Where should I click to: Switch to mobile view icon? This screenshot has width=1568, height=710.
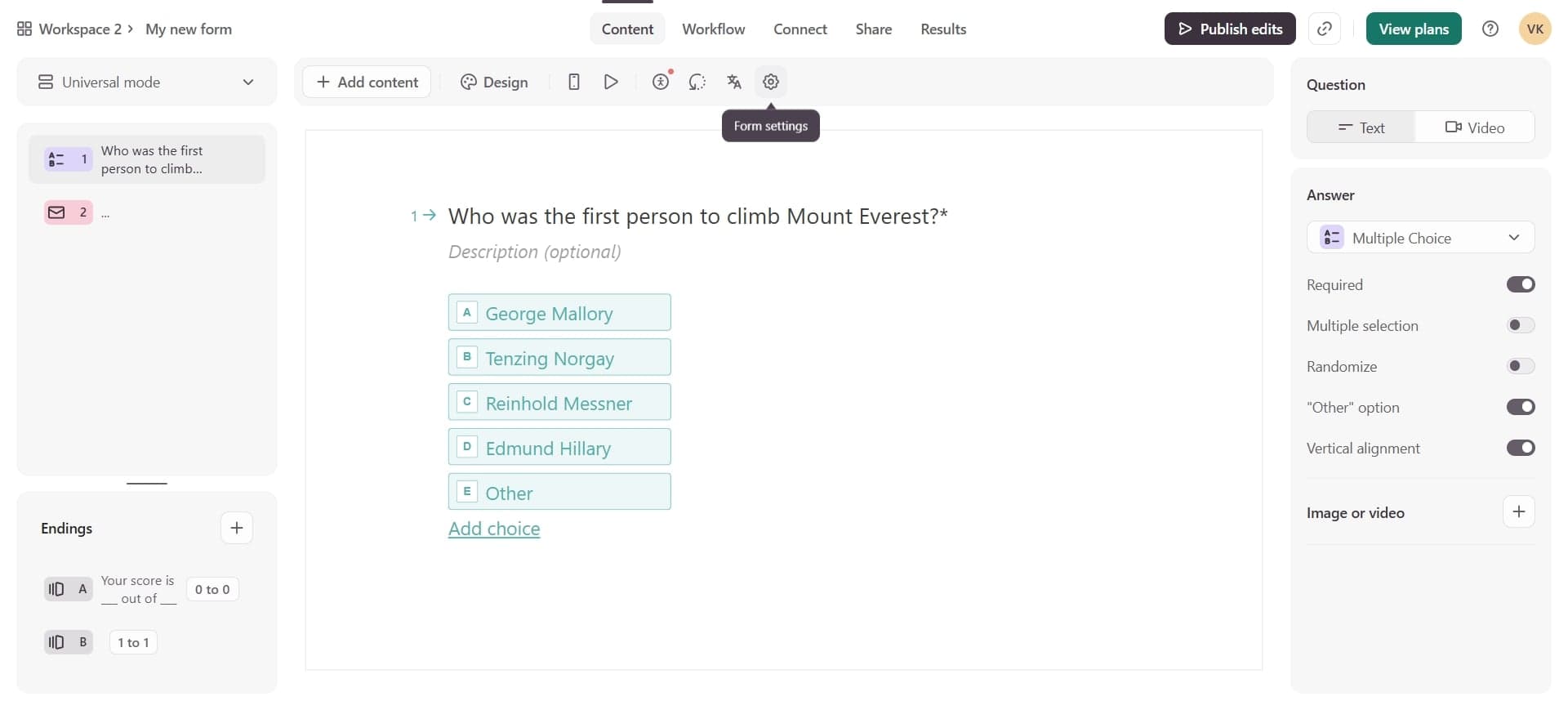tap(574, 82)
